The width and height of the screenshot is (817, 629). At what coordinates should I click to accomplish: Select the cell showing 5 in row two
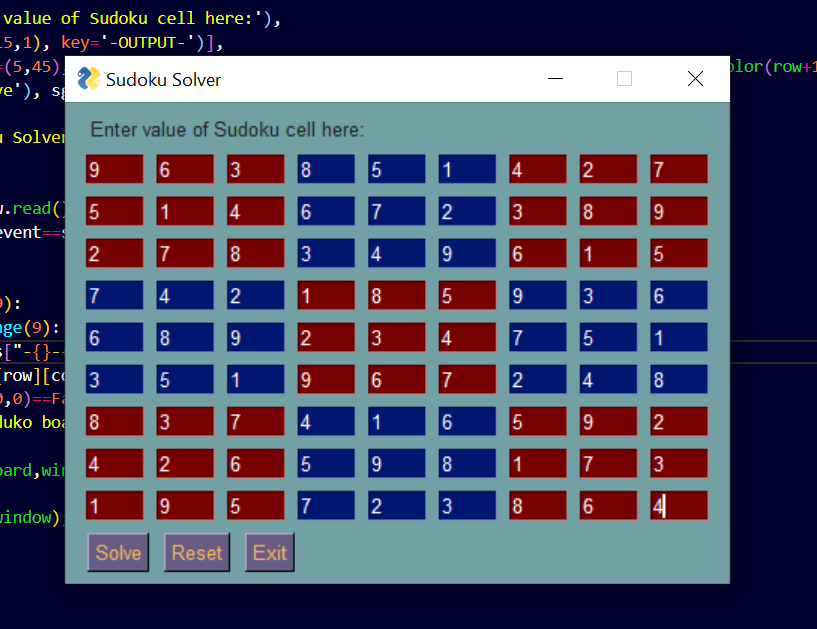(114, 211)
